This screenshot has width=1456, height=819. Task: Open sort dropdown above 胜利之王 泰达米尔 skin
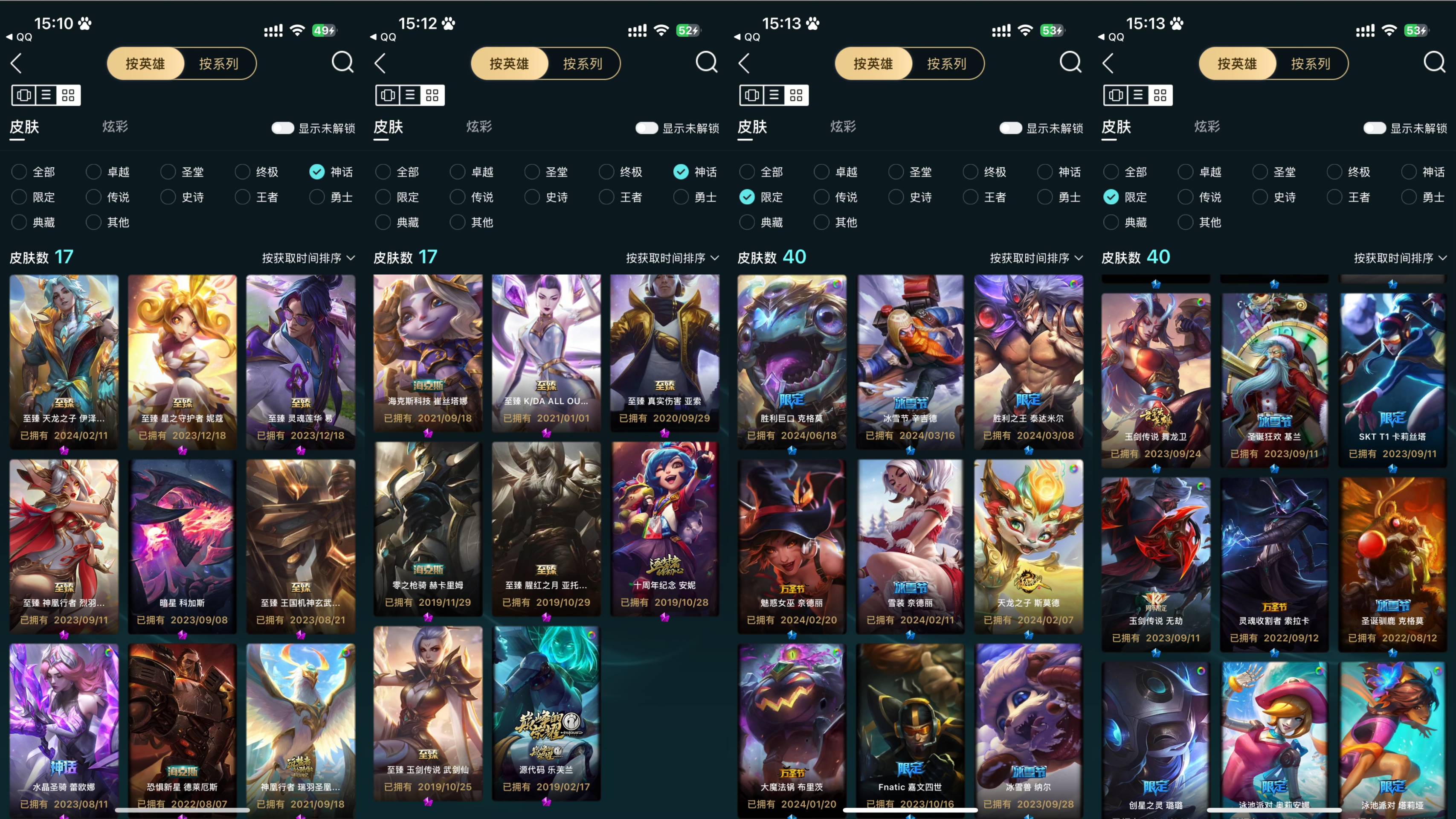[x=1037, y=258]
